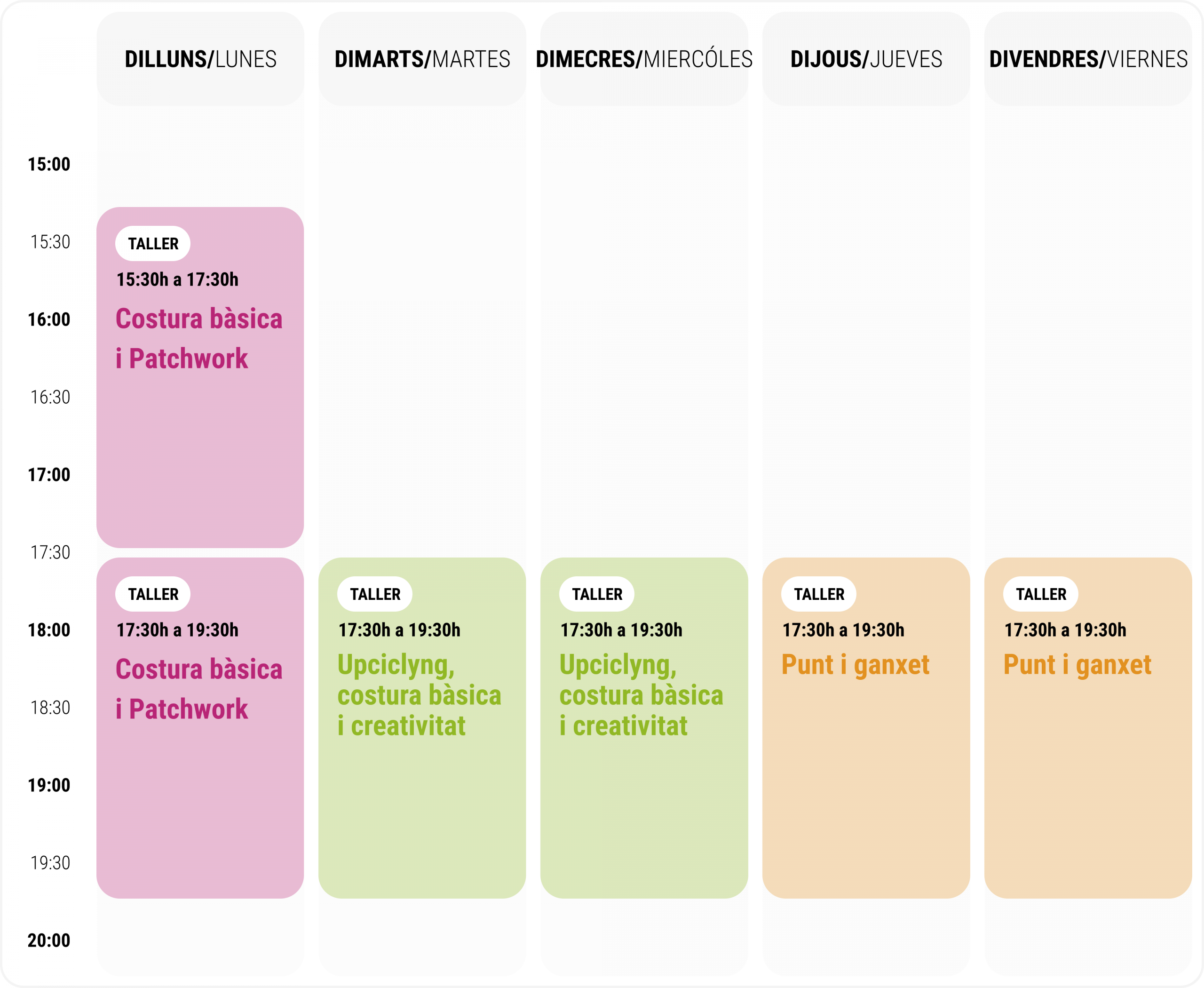Open Friday's Punt i ganxet workshop title

click(x=1077, y=665)
